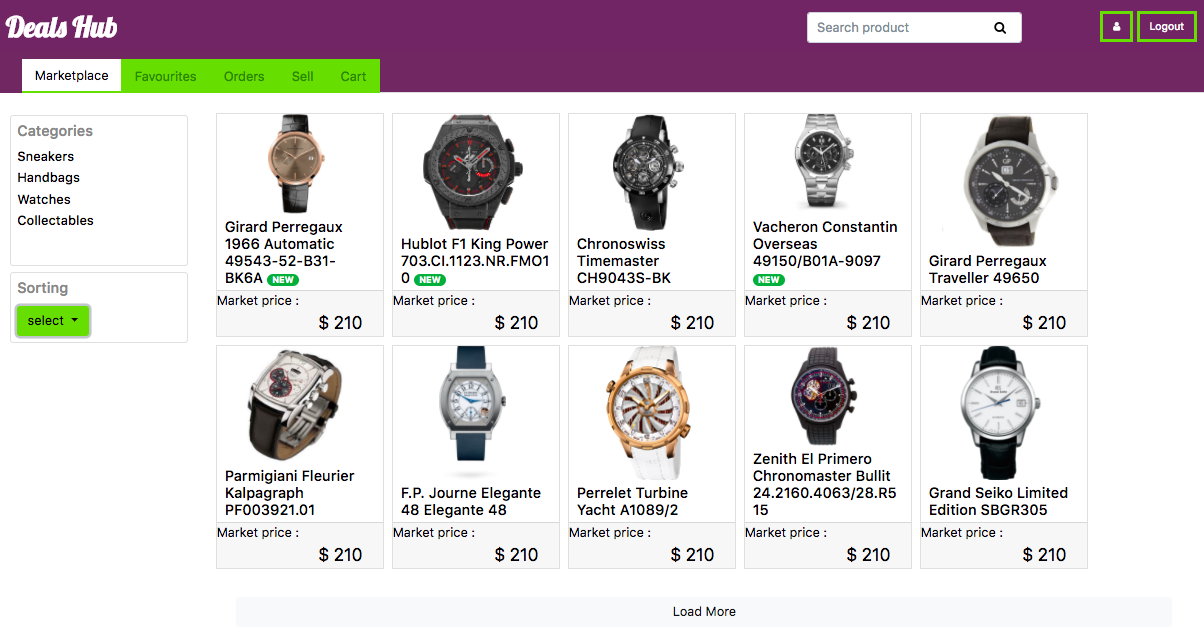The height and width of the screenshot is (642, 1204).
Task: Focus the Search product field
Action: (895, 28)
